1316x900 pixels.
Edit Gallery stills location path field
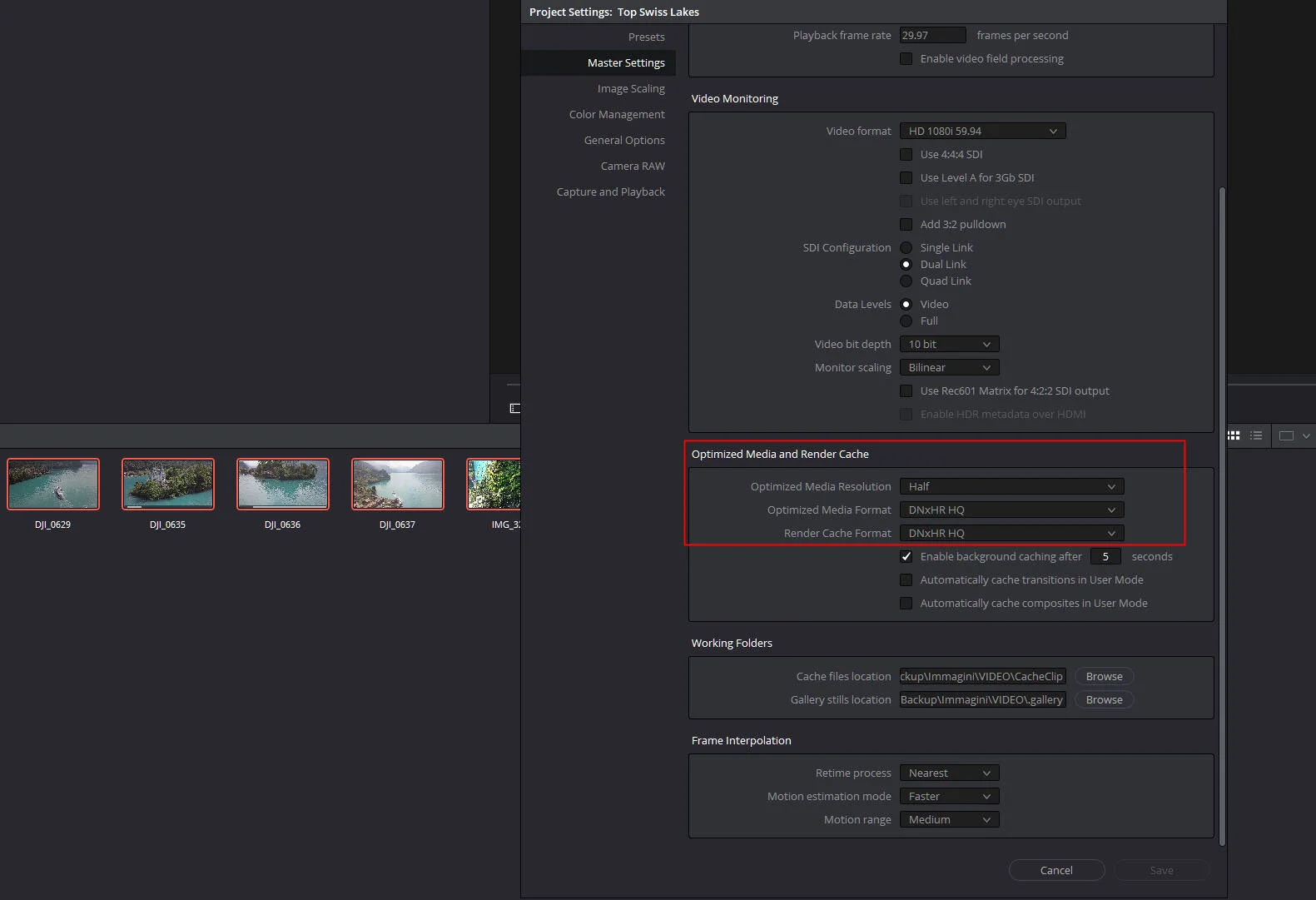tap(982, 699)
